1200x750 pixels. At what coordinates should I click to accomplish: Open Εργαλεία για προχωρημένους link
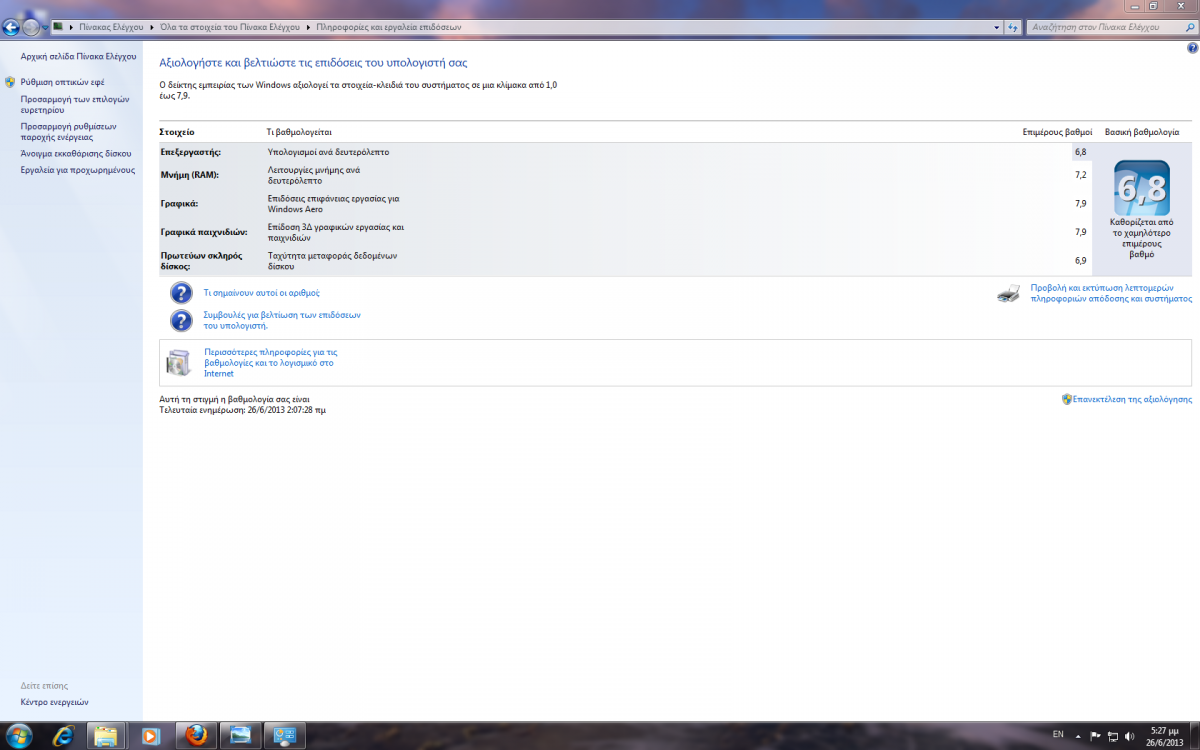click(x=77, y=170)
